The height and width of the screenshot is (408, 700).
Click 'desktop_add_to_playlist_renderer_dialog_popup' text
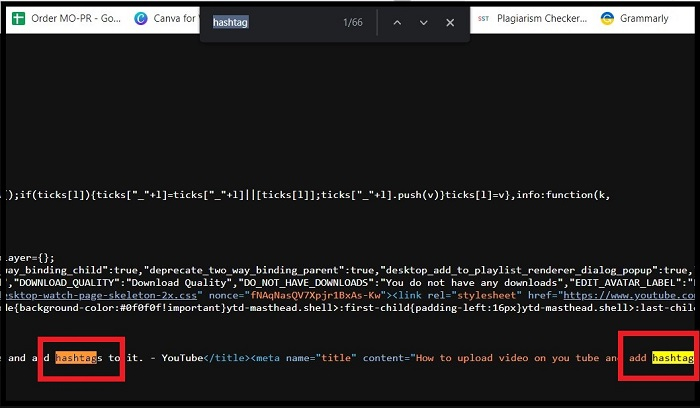point(521,271)
